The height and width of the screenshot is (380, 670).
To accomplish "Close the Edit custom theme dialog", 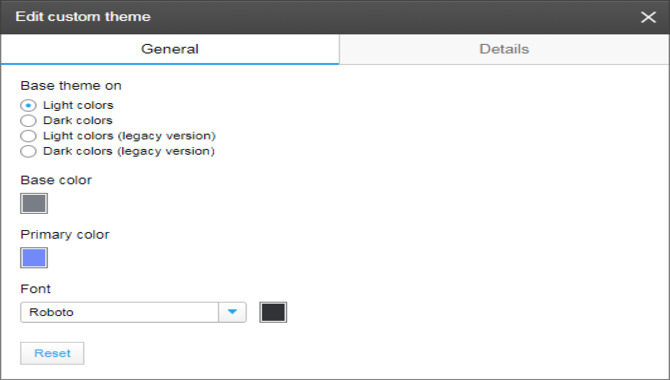I will [648, 17].
